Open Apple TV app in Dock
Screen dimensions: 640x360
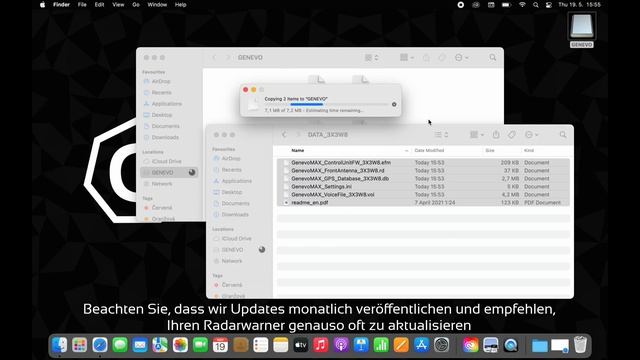tap(301, 345)
